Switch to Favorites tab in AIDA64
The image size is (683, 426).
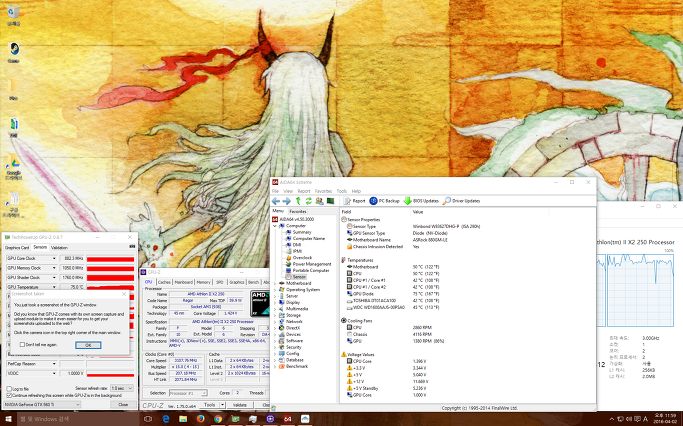pos(298,211)
